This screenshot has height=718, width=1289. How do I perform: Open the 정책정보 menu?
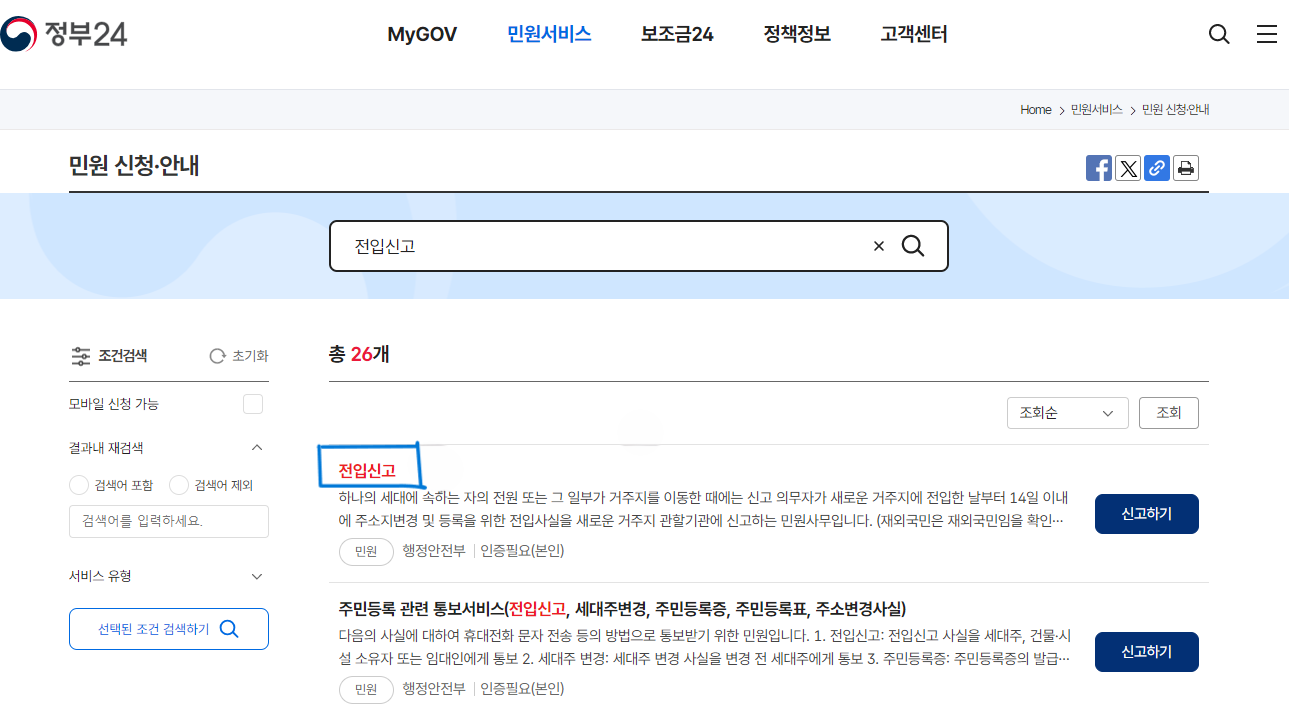pyautogui.click(x=797, y=34)
